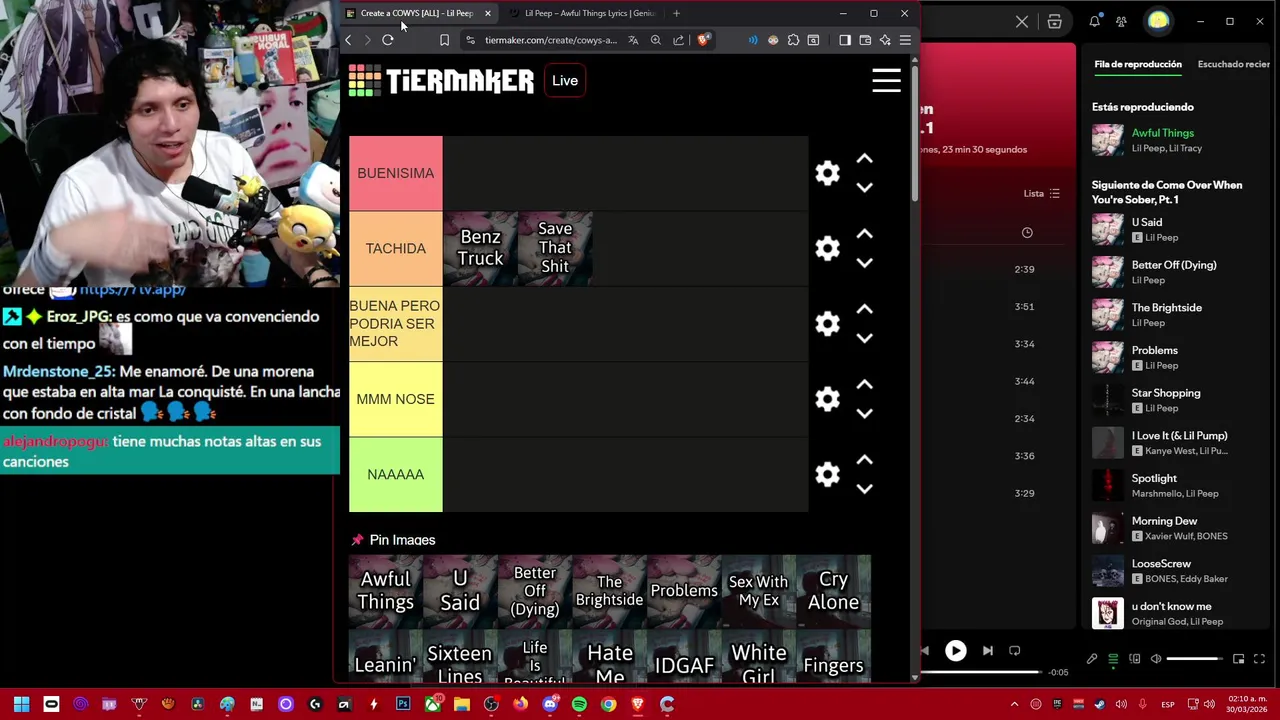Share this page from address bar
Screen dimensions: 1280x720
coord(679,40)
